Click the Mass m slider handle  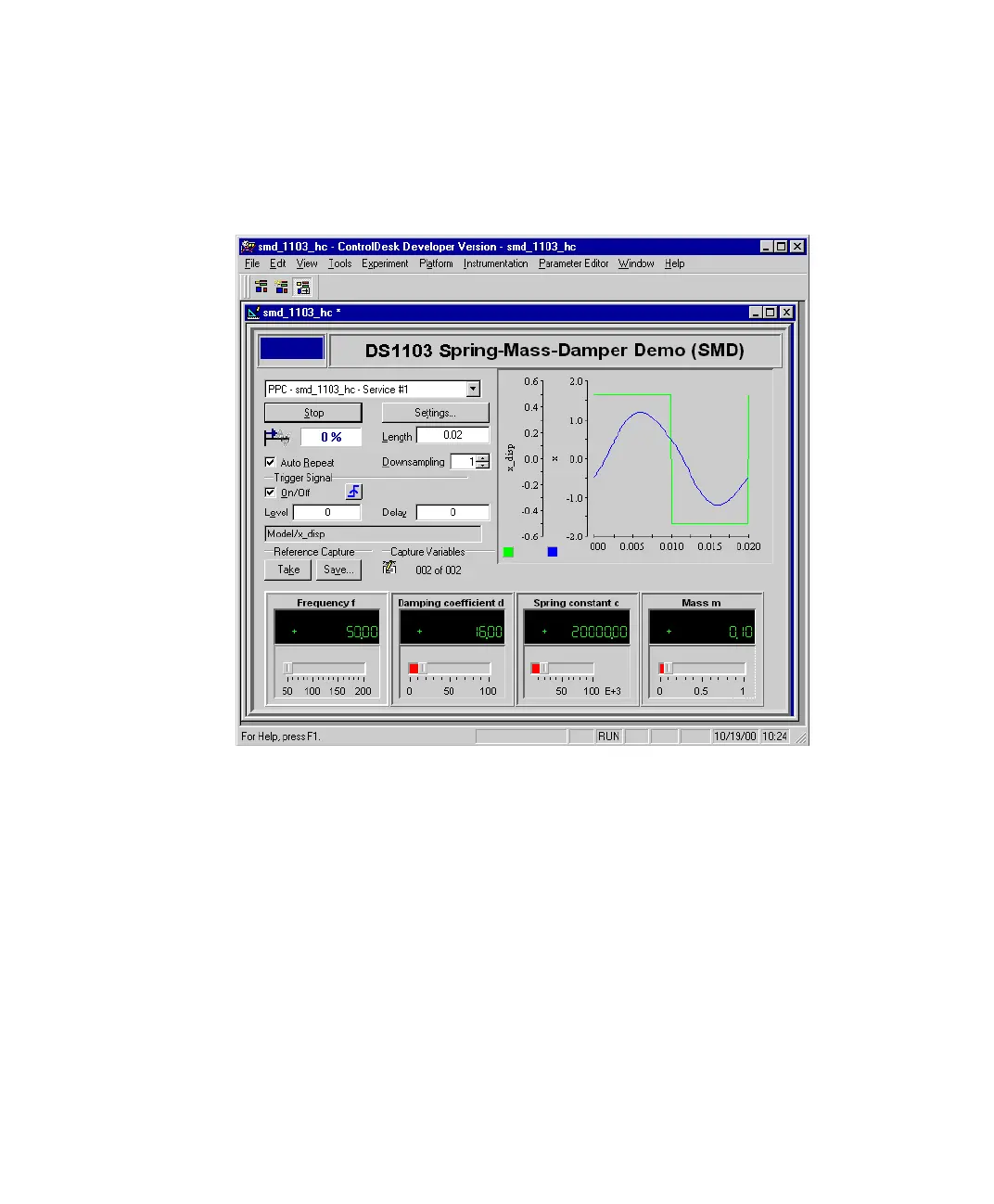(667, 668)
